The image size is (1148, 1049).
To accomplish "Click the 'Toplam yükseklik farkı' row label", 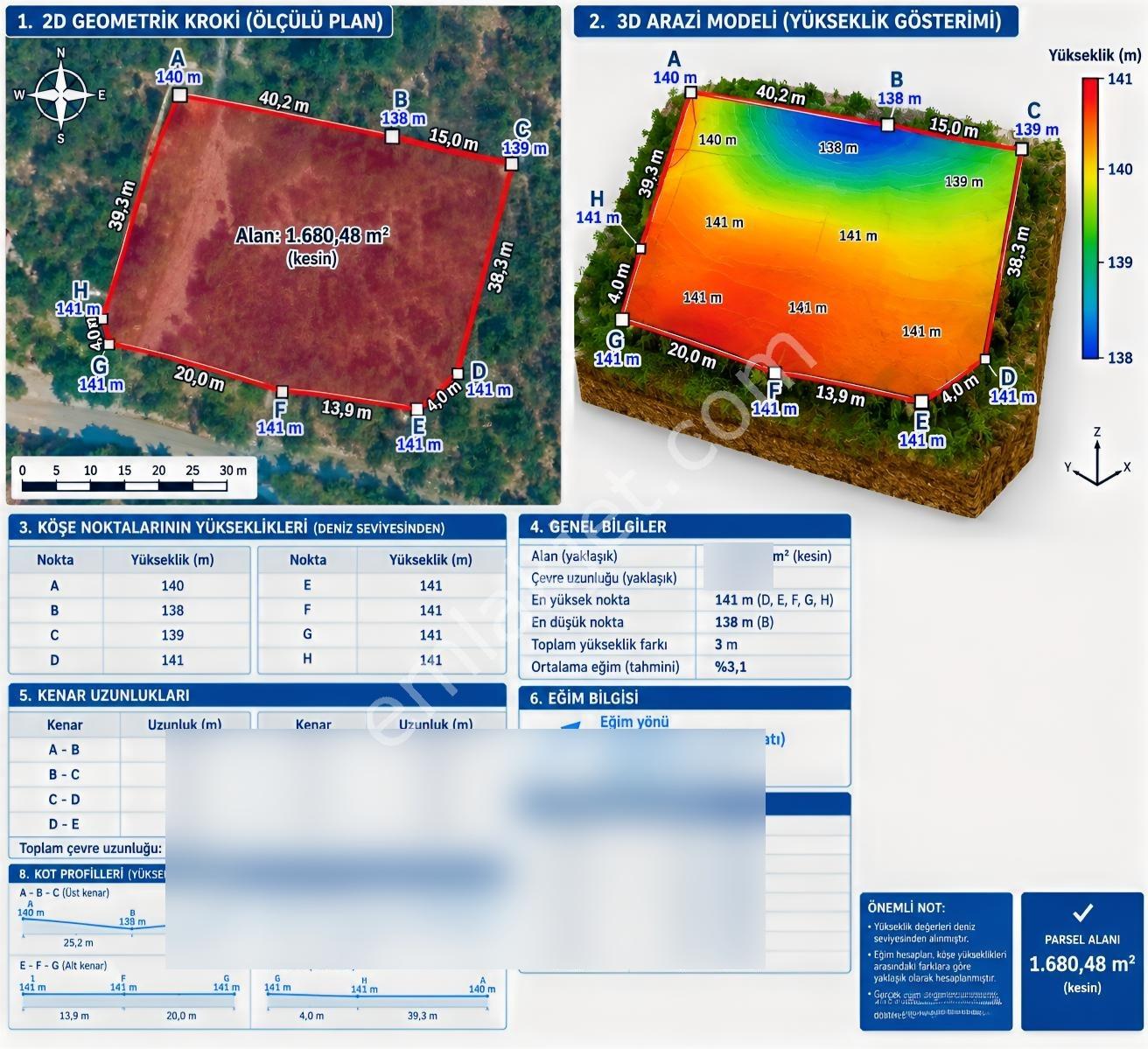I will 599,645.
